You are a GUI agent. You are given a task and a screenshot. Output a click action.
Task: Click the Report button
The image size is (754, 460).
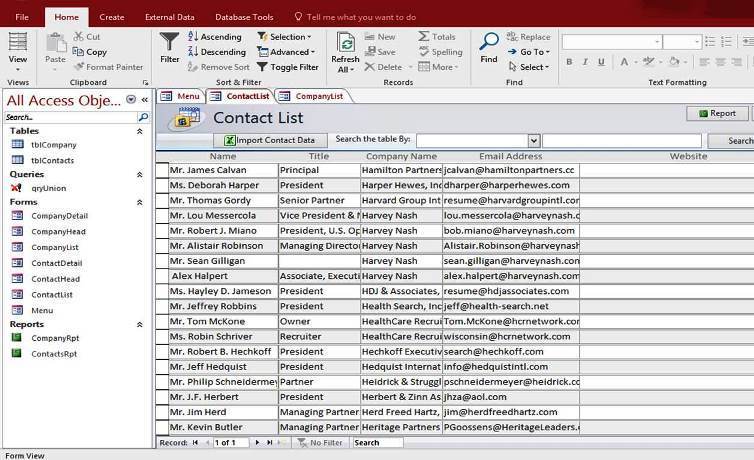[716, 114]
